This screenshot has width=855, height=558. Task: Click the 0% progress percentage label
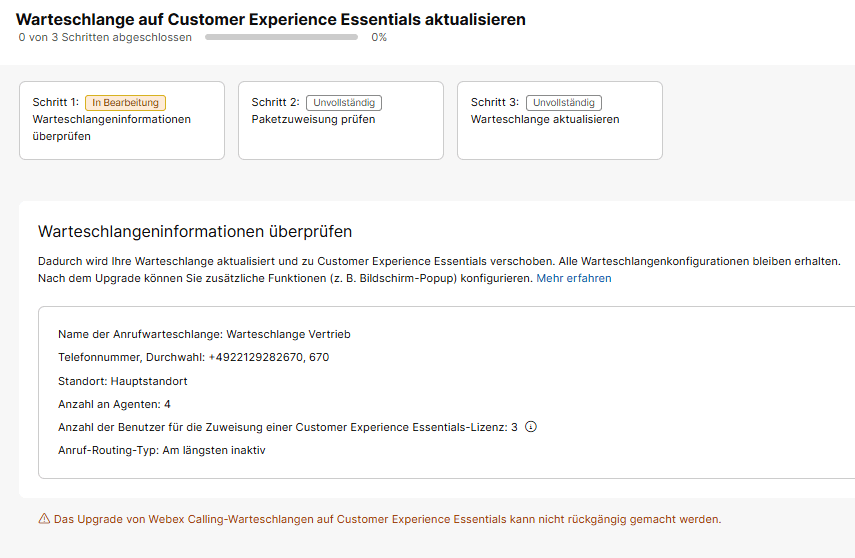pyautogui.click(x=379, y=37)
